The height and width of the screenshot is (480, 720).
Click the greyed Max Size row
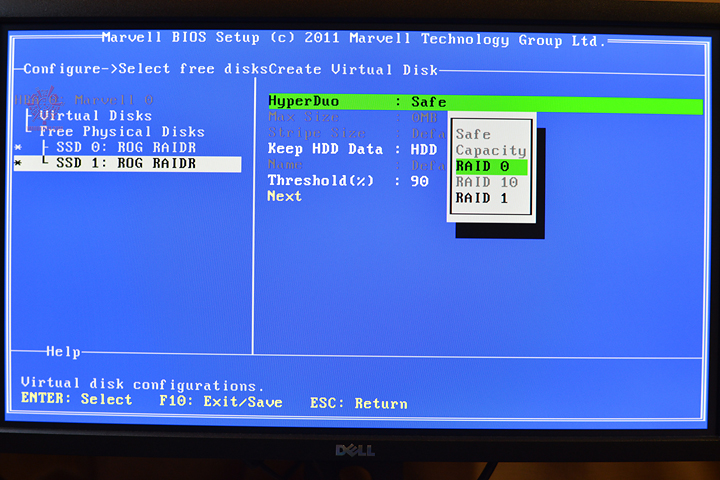point(353,117)
